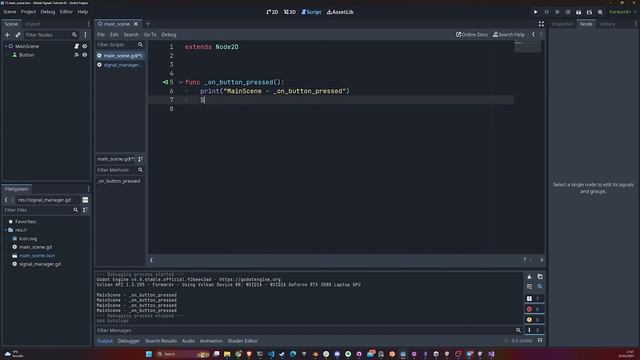Open the Editor menu
Screen dimensions: 640x360
(x=66, y=12)
